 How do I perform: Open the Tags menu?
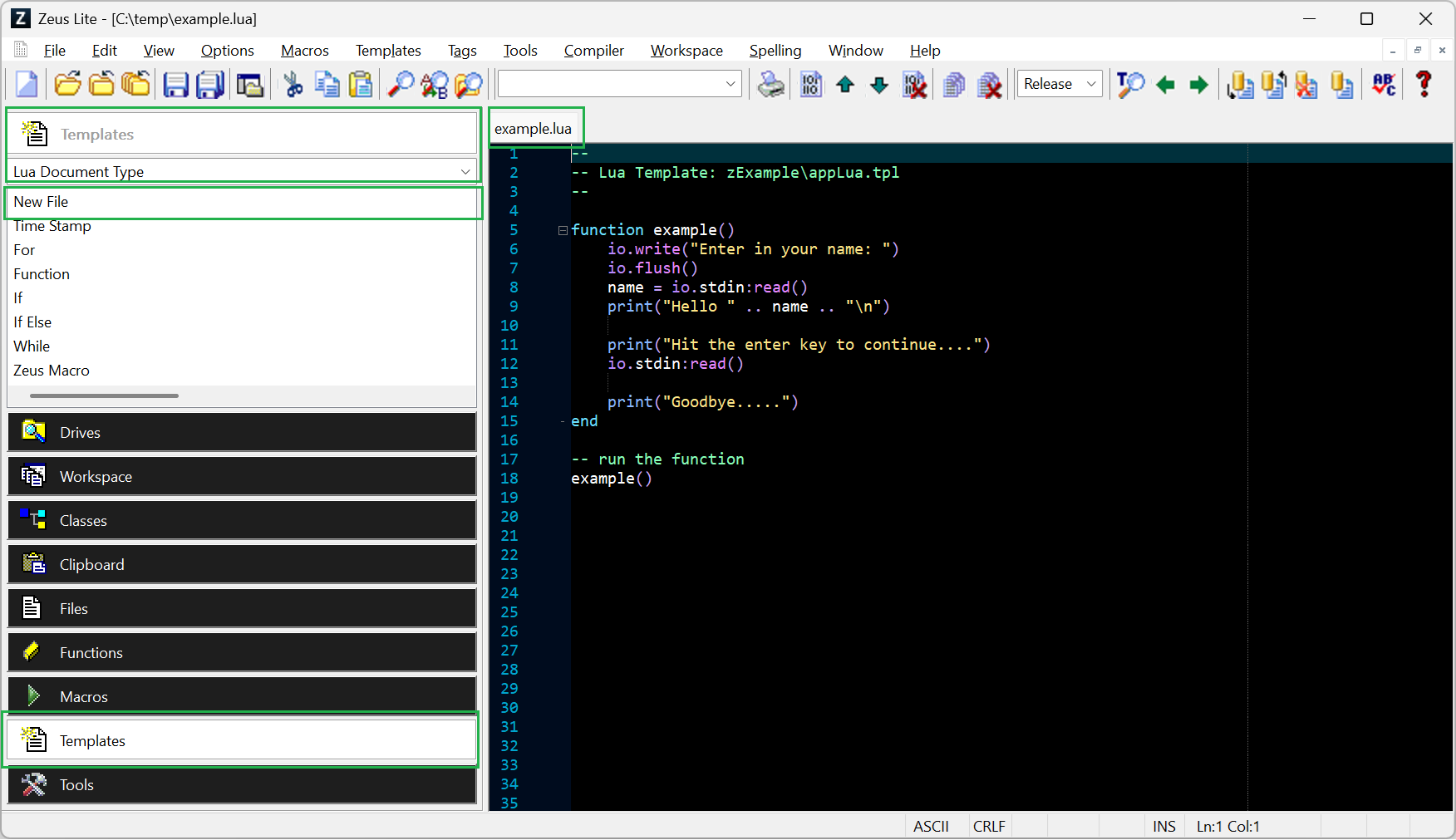462,51
